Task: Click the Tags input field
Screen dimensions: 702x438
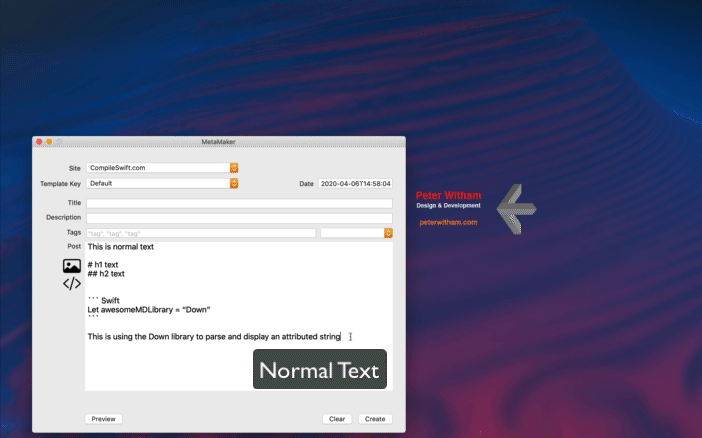Action: click(201, 233)
